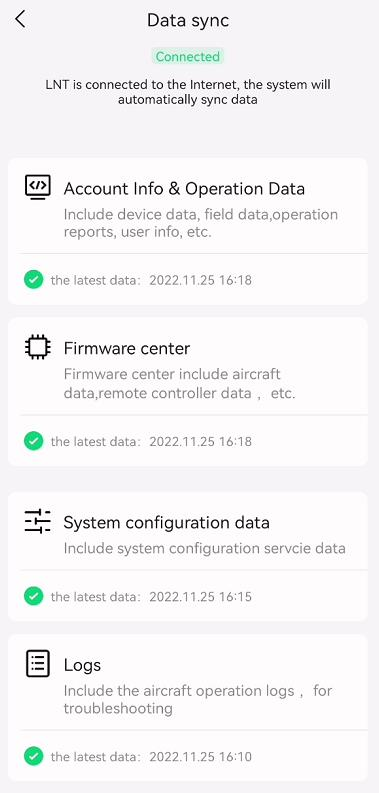Click green checkmark under Firmware center card

click(33, 442)
